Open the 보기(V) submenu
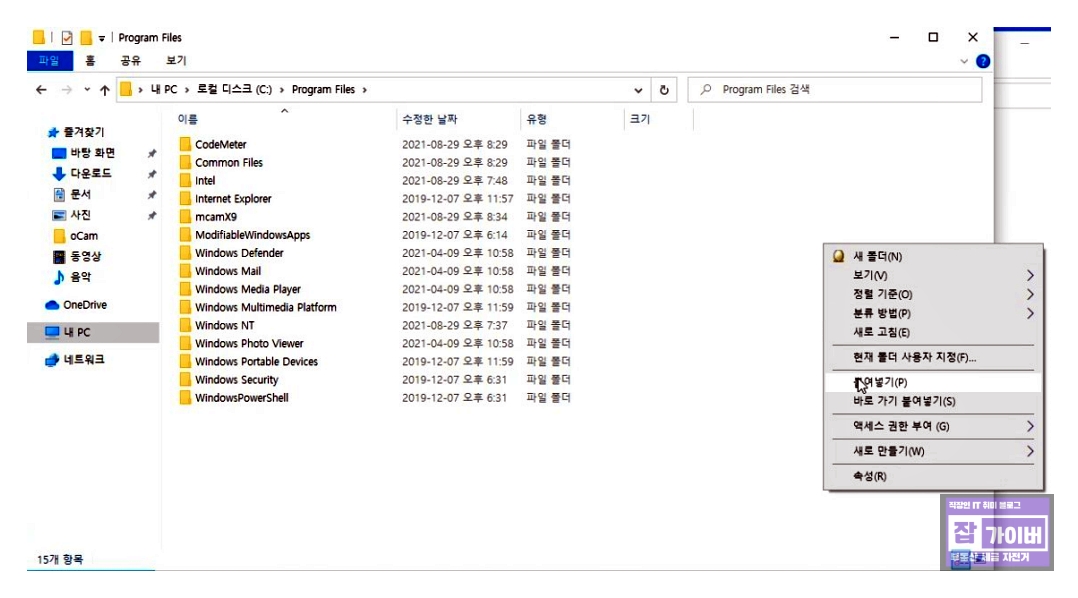The height and width of the screenshot is (598, 1078). (933, 275)
